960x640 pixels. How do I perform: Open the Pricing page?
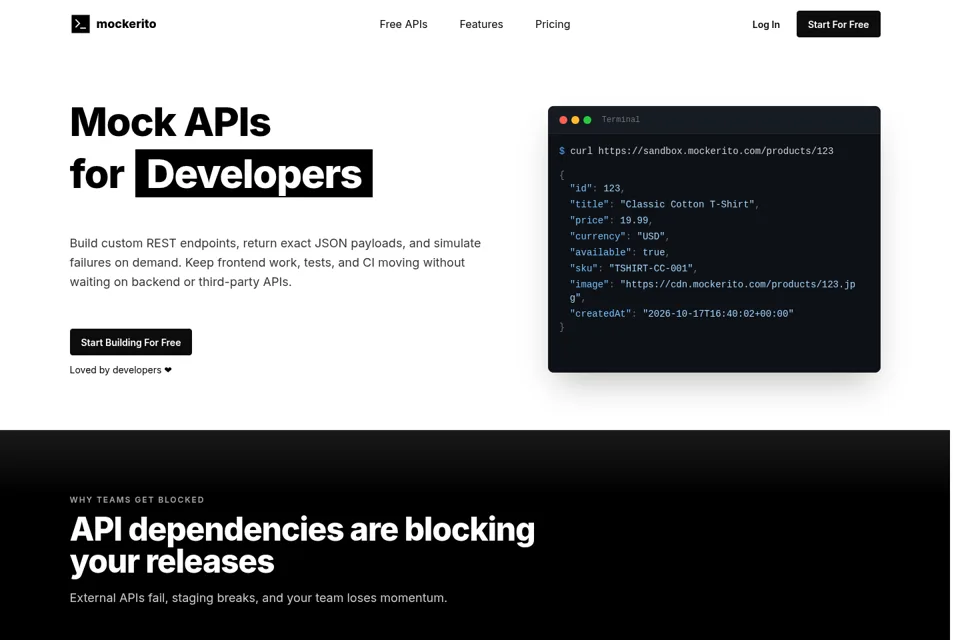point(552,24)
